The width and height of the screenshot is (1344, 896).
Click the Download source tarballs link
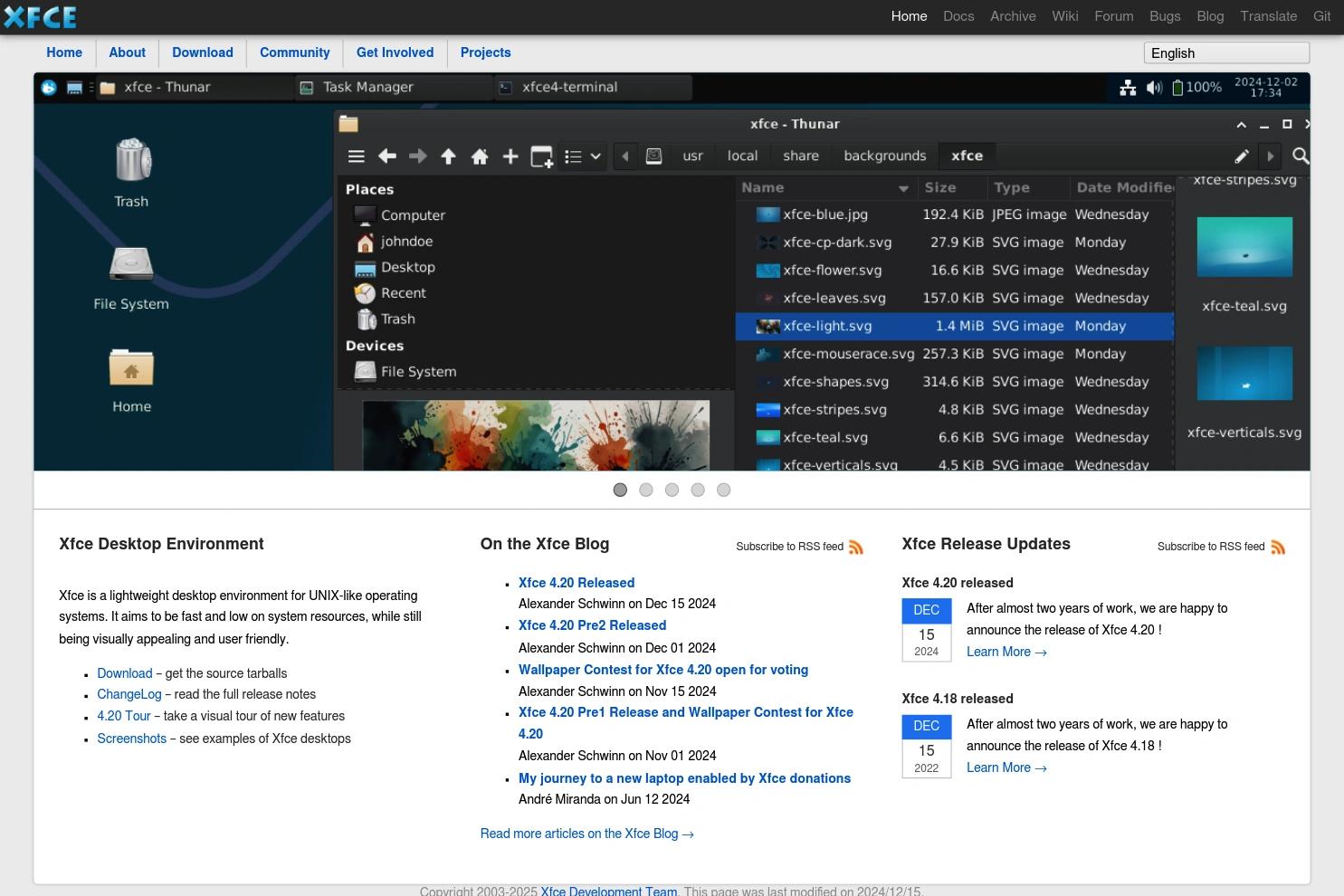[x=125, y=673]
